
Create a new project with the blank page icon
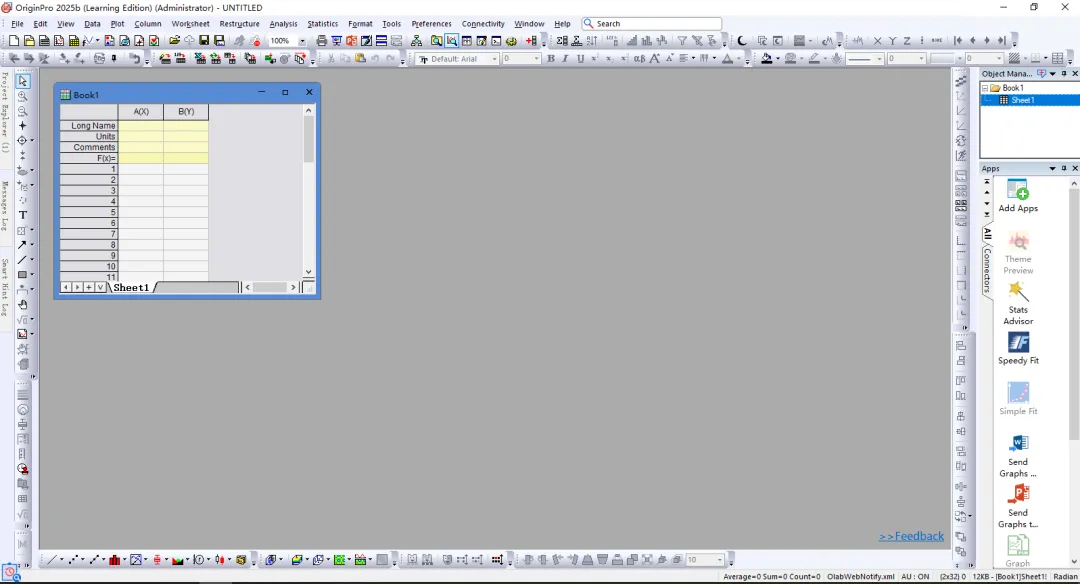pos(13,41)
